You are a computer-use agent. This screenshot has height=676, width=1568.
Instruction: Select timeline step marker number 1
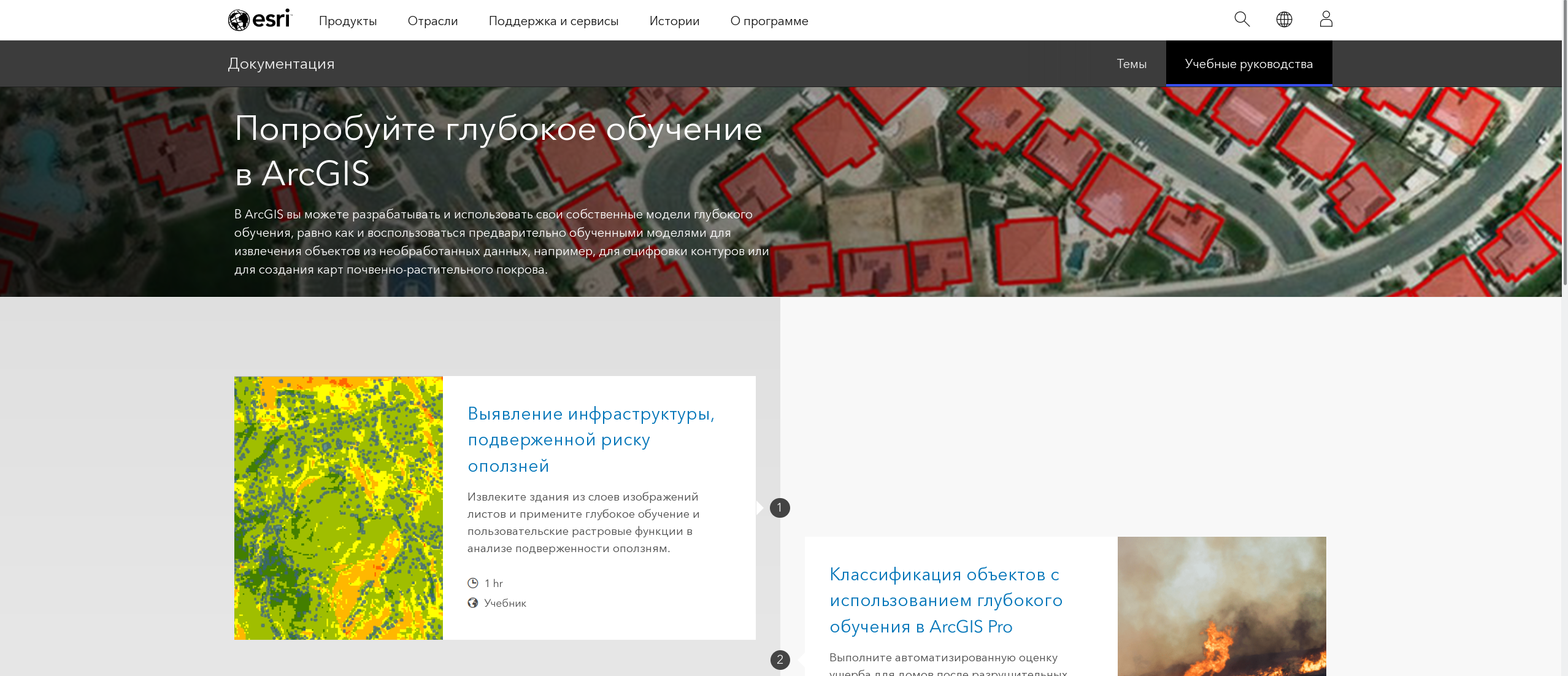click(780, 508)
